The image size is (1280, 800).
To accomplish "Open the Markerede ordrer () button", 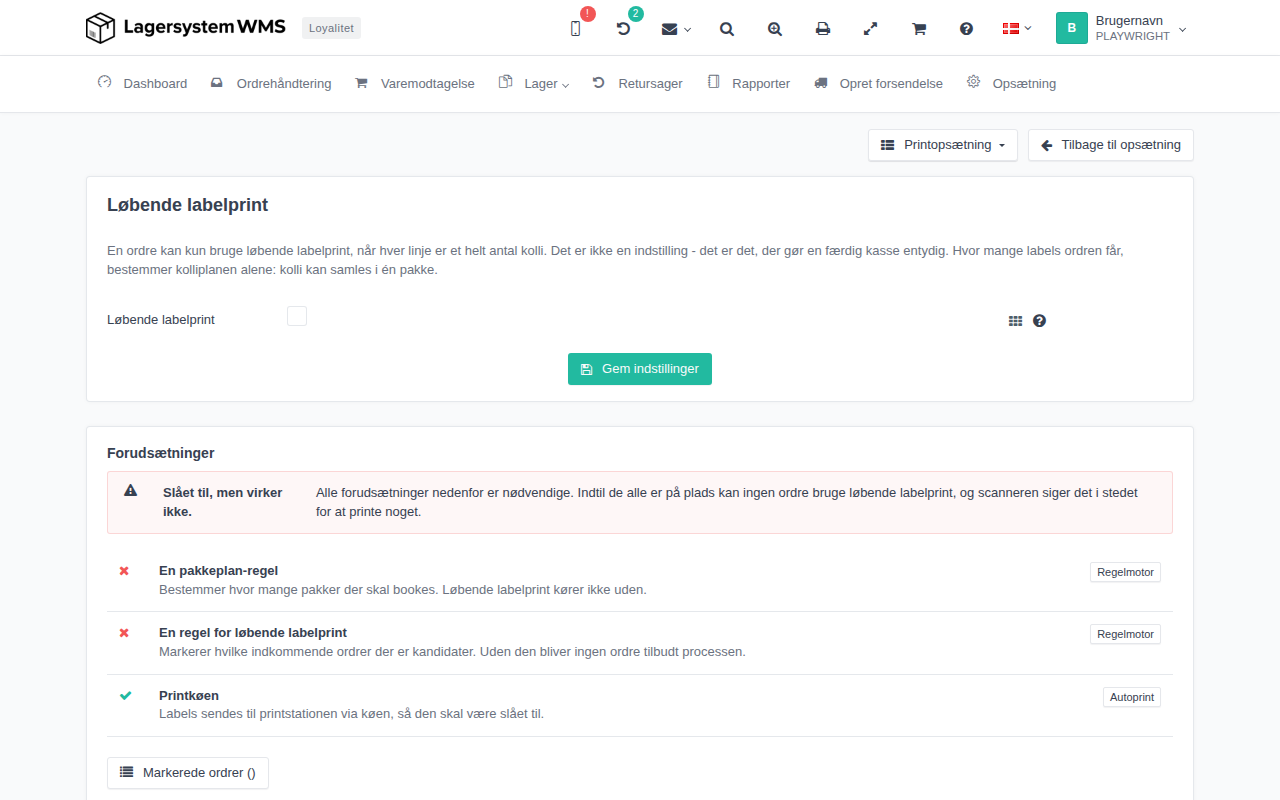I will point(188,773).
